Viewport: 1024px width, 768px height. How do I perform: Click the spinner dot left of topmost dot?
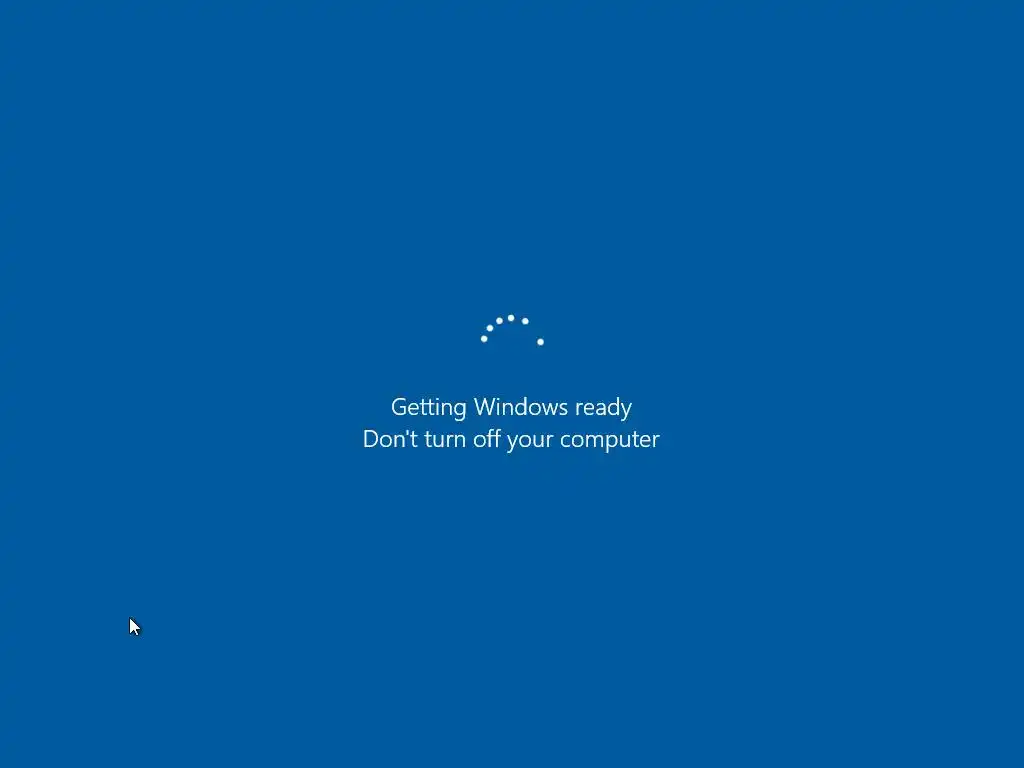(x=500, y=321)
